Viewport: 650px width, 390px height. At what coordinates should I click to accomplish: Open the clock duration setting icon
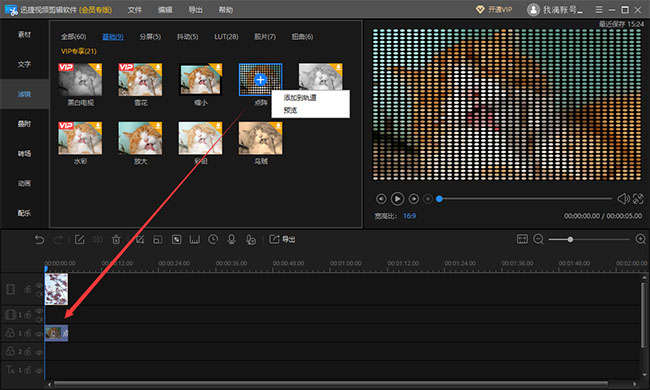[213, 240]
